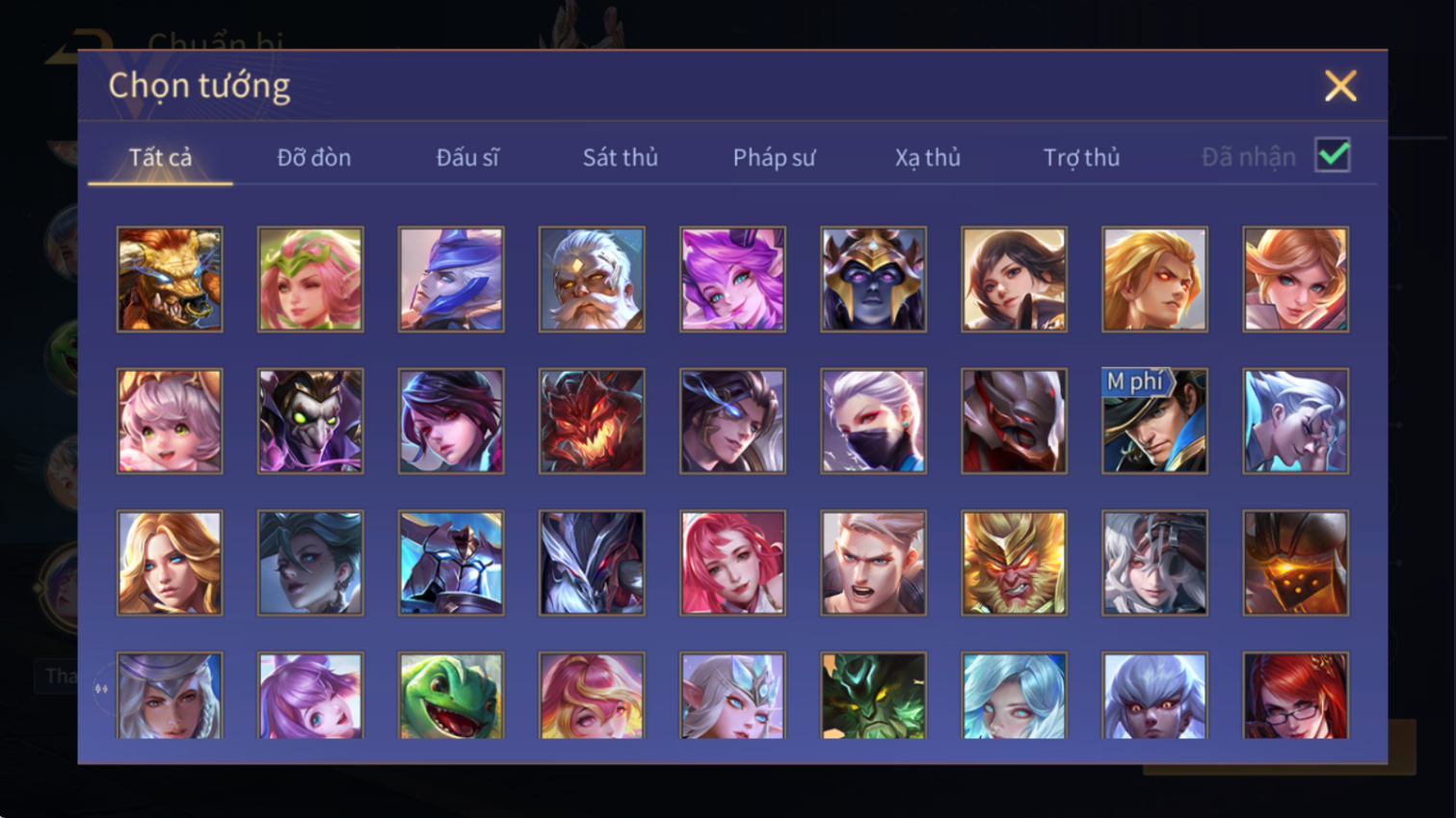The width and height of the screenshot is (1456, 818).
Task: Toggle the Đã nhận checkbox
Action: [x=1333, y=155]
